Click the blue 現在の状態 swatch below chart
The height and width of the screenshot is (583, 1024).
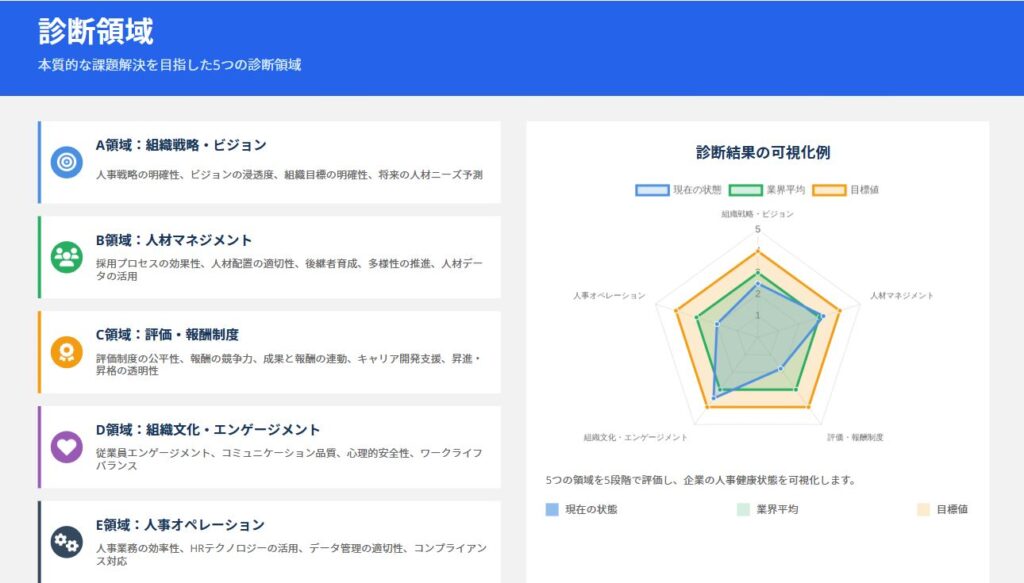tap(552, 509)
